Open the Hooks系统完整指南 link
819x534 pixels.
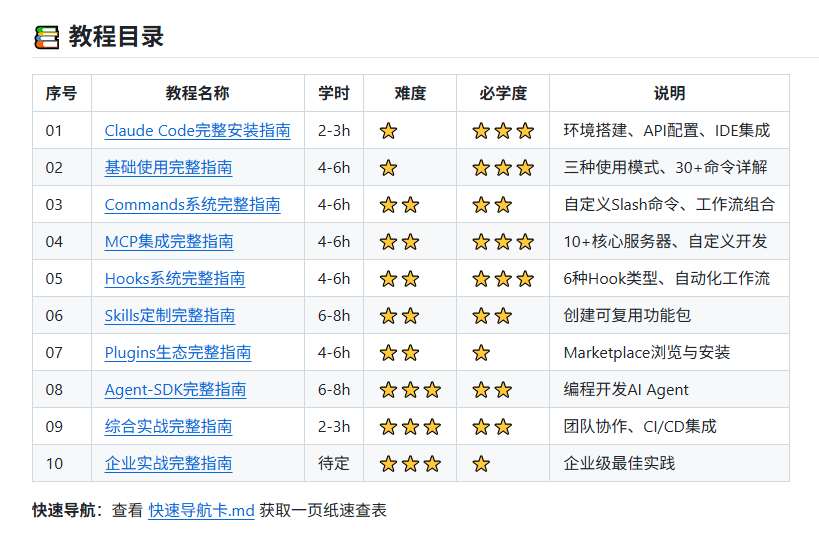click(x=174, y=279)
